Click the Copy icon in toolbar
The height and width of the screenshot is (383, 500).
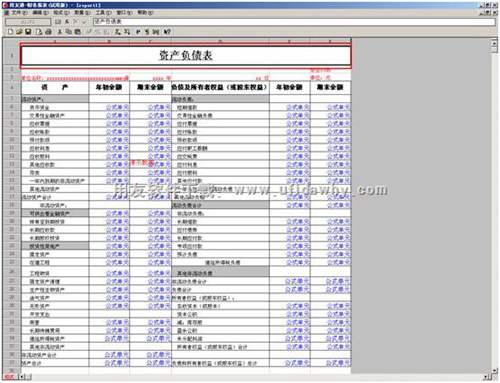click(x=68, y=32)
